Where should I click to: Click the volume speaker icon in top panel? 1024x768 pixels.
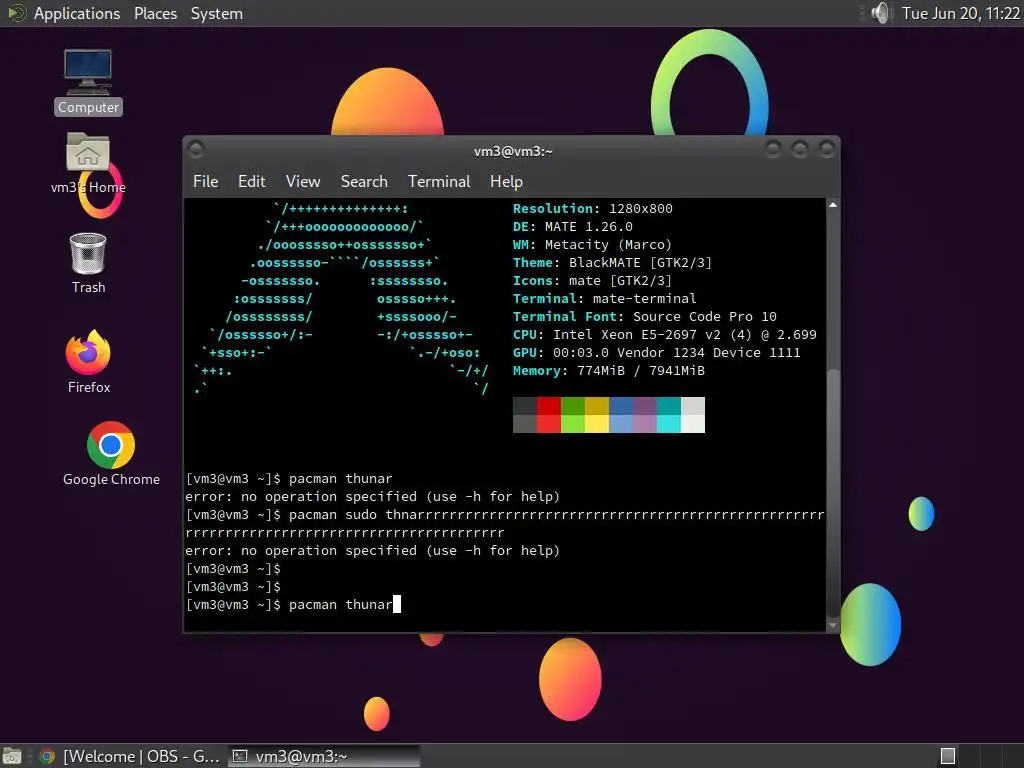(x=880, y=13)
